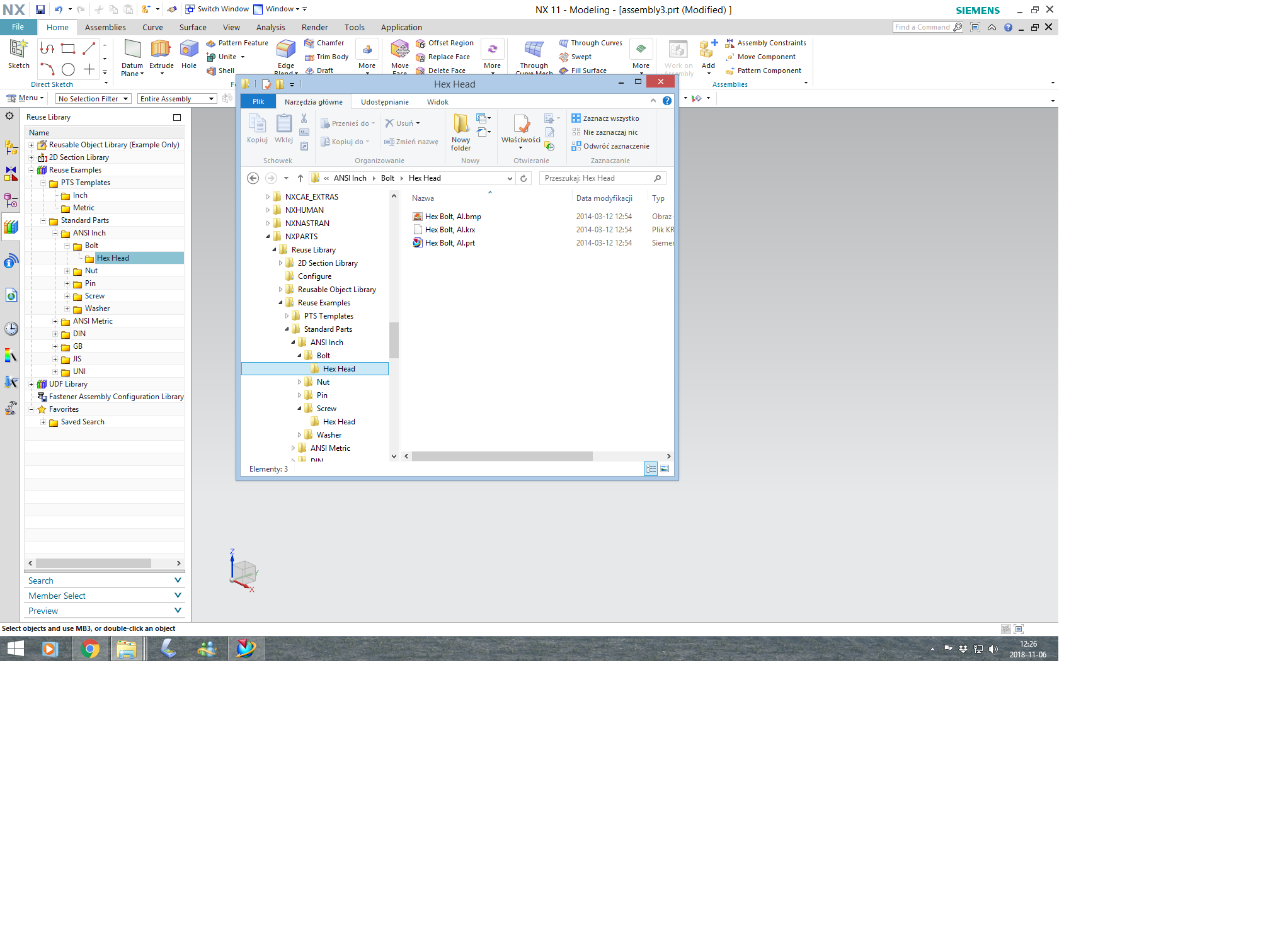Click the Windows Start button
This screenshot has height=952, width=1270.
point(16,649)
